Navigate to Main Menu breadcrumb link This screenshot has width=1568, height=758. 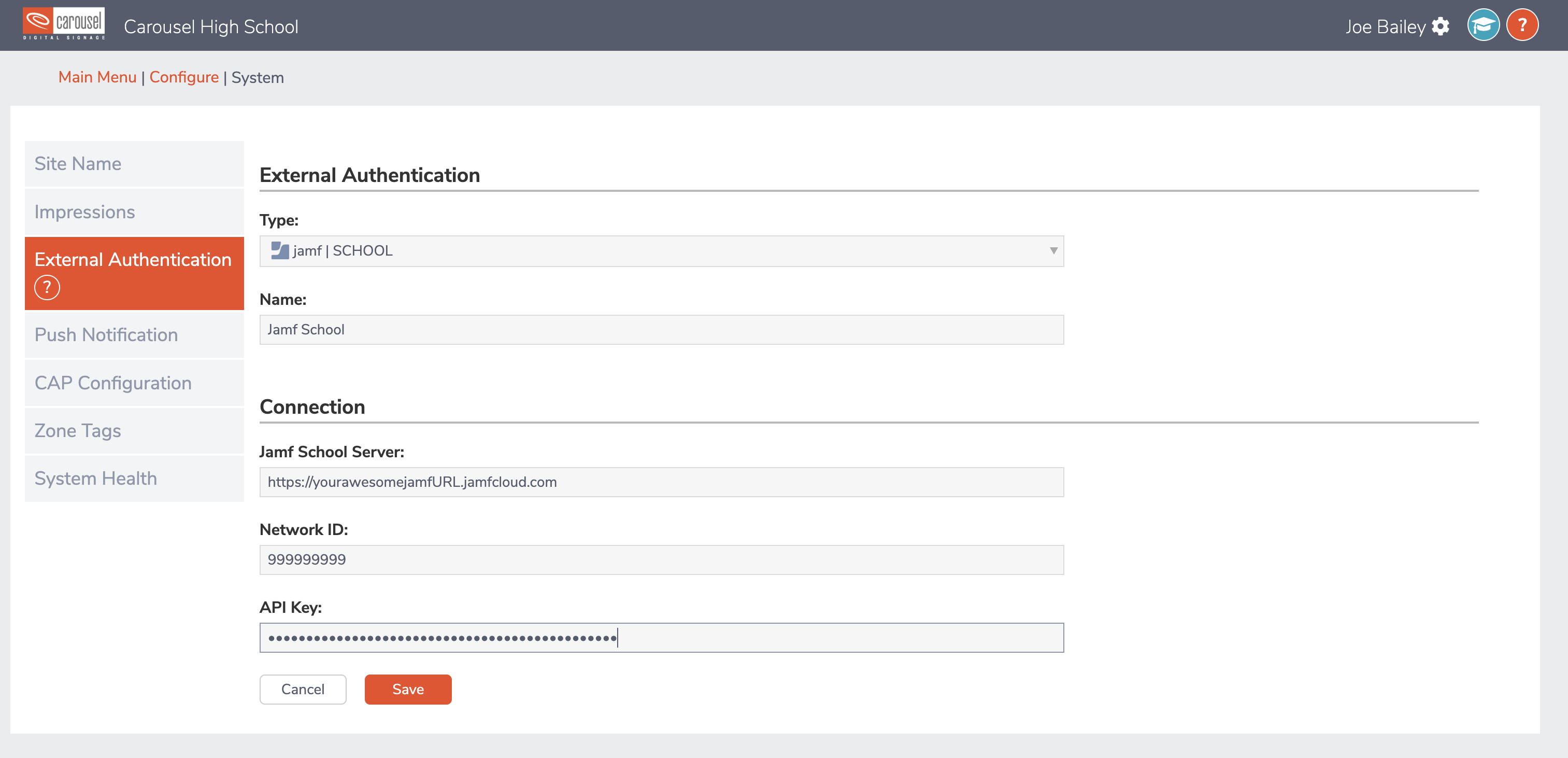(97, 77)
